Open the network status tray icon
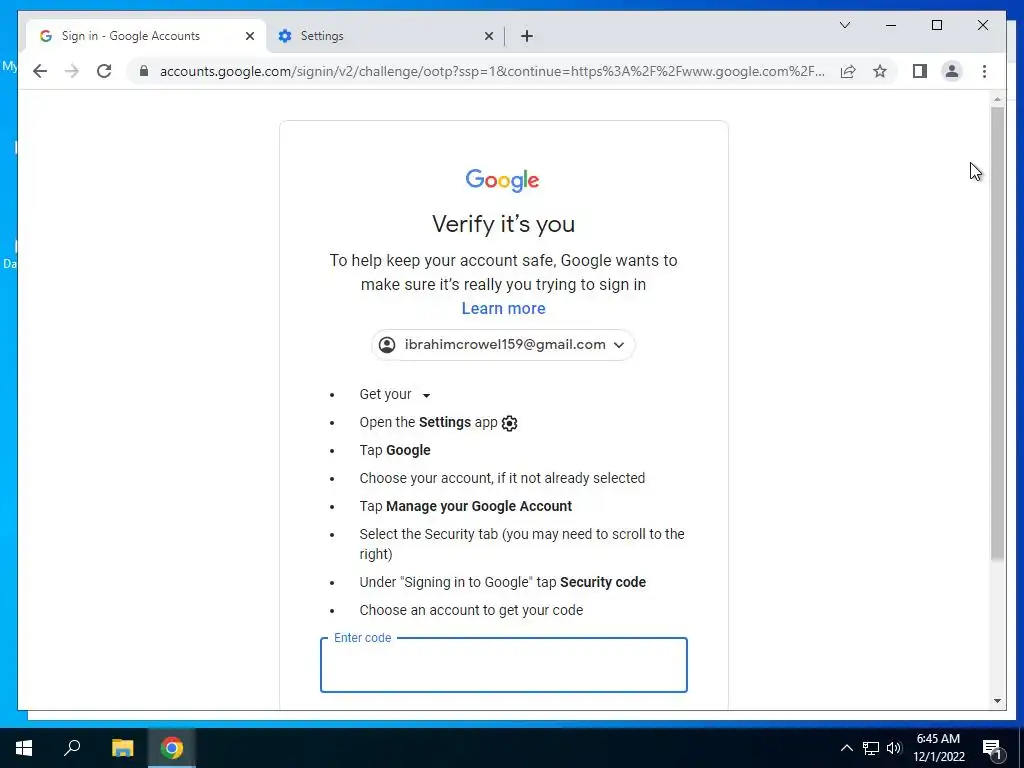1024x768 pixels. point(871,748)
